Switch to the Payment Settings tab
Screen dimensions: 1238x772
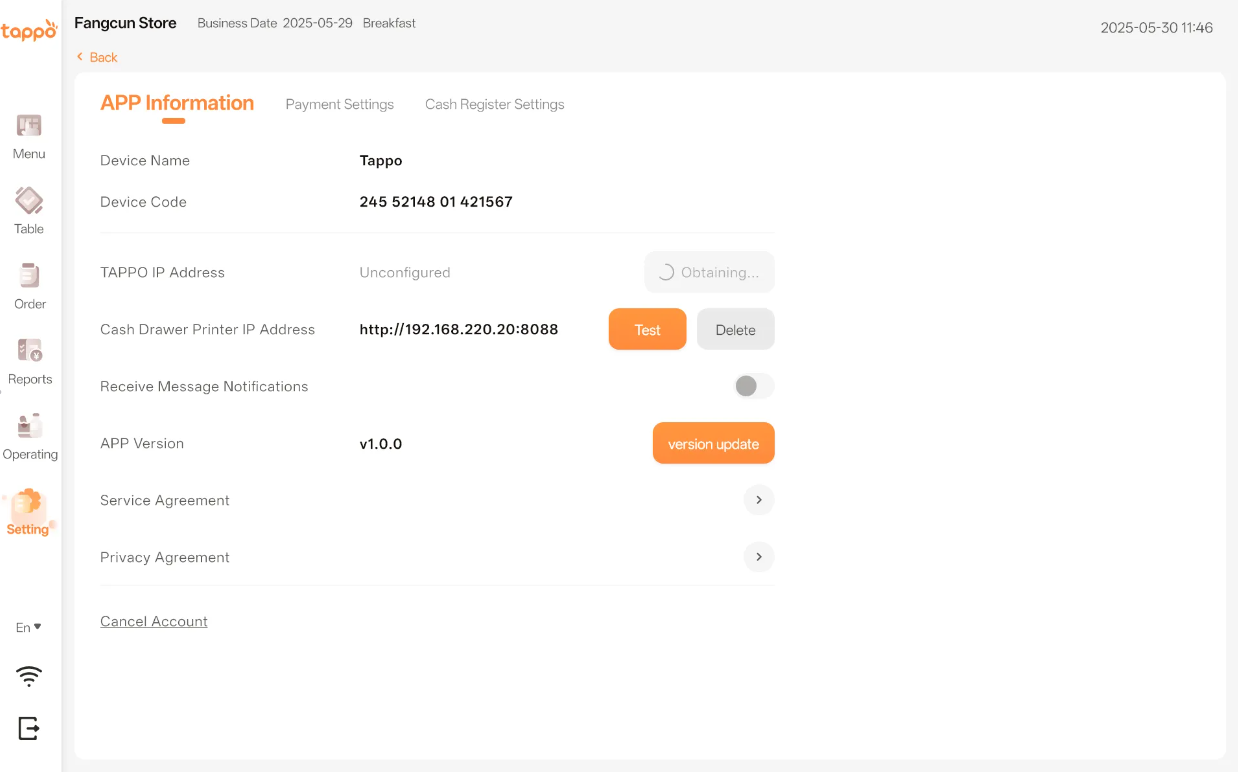tap(339, 104)
